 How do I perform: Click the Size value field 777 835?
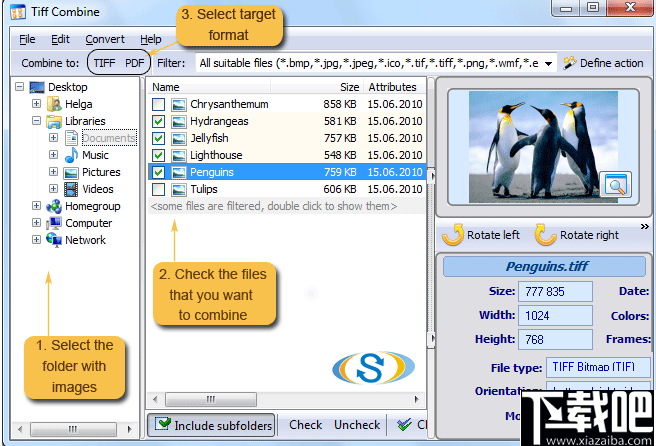[555, 292]
